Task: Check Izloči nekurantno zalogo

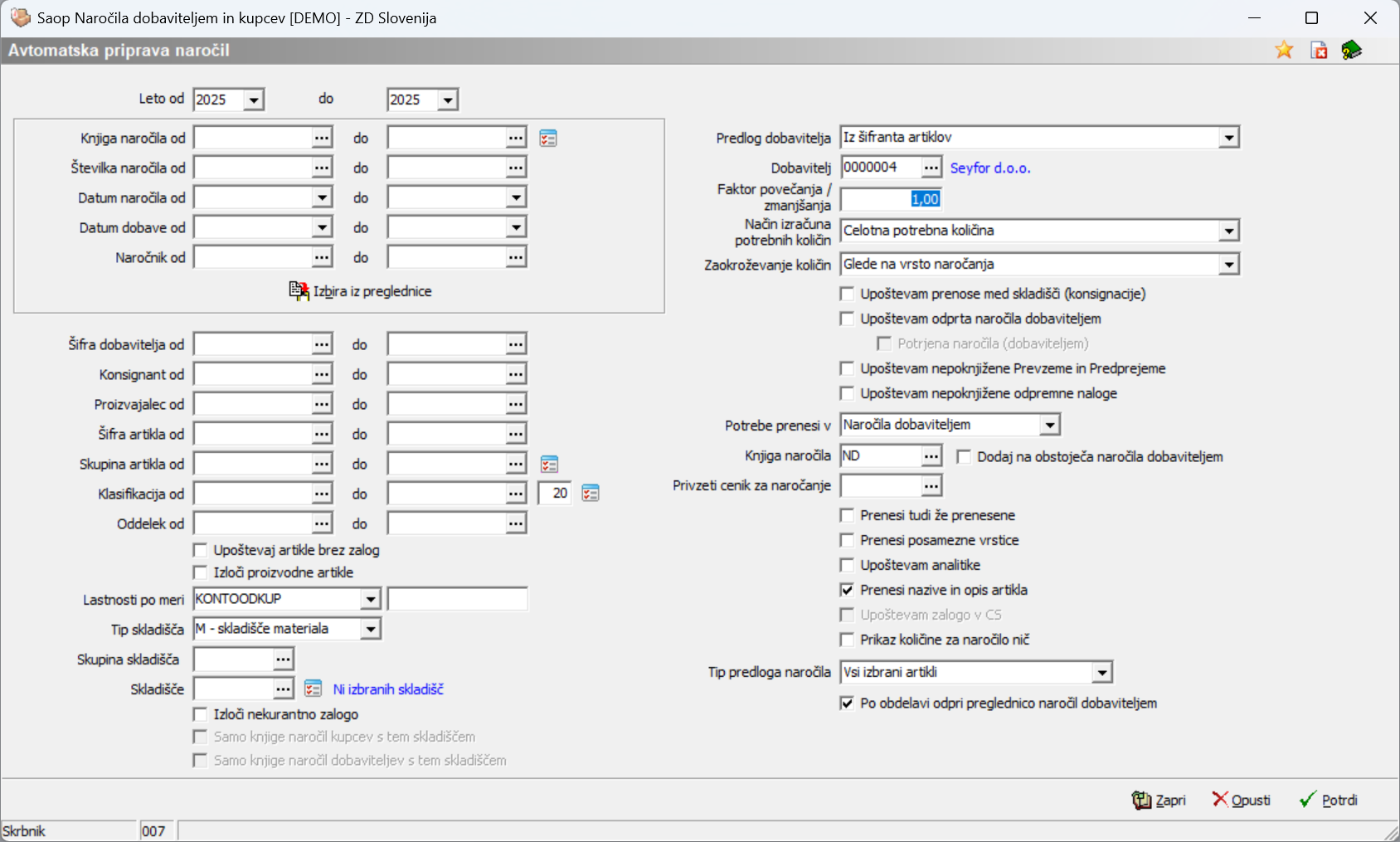Action: click(x=200, y=714)
